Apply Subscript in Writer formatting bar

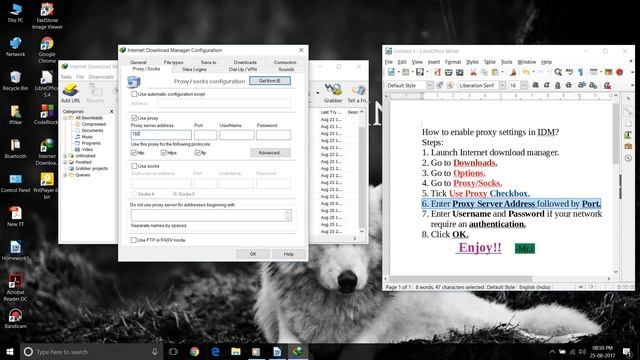coord(593,85)
